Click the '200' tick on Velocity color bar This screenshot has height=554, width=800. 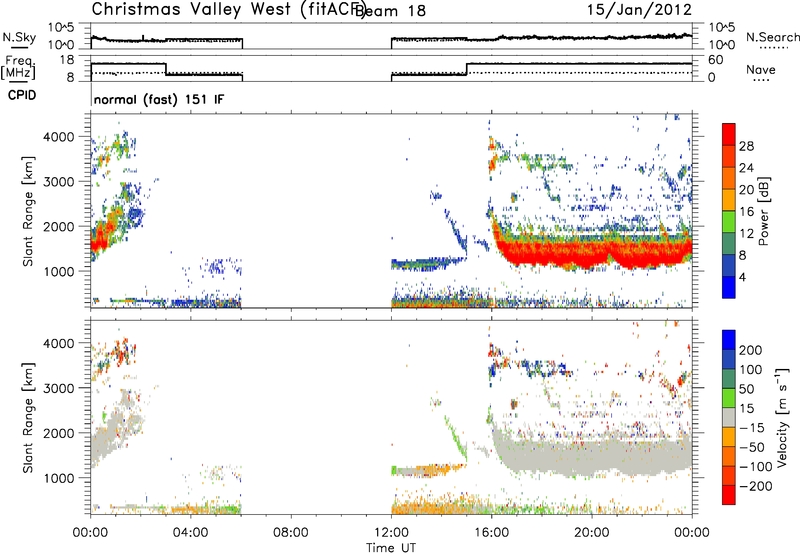pos(751,350)
